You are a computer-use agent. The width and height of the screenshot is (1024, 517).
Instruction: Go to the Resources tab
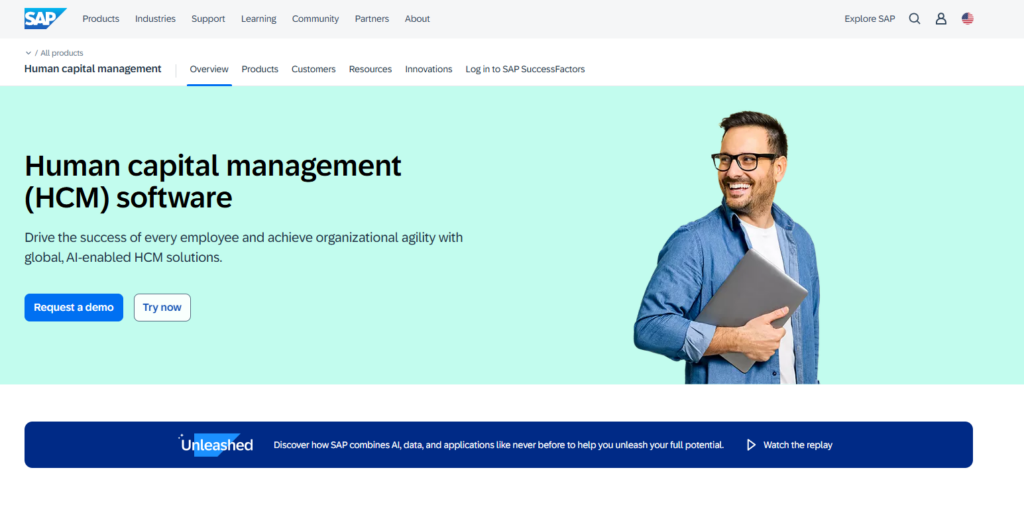(370, 69)
